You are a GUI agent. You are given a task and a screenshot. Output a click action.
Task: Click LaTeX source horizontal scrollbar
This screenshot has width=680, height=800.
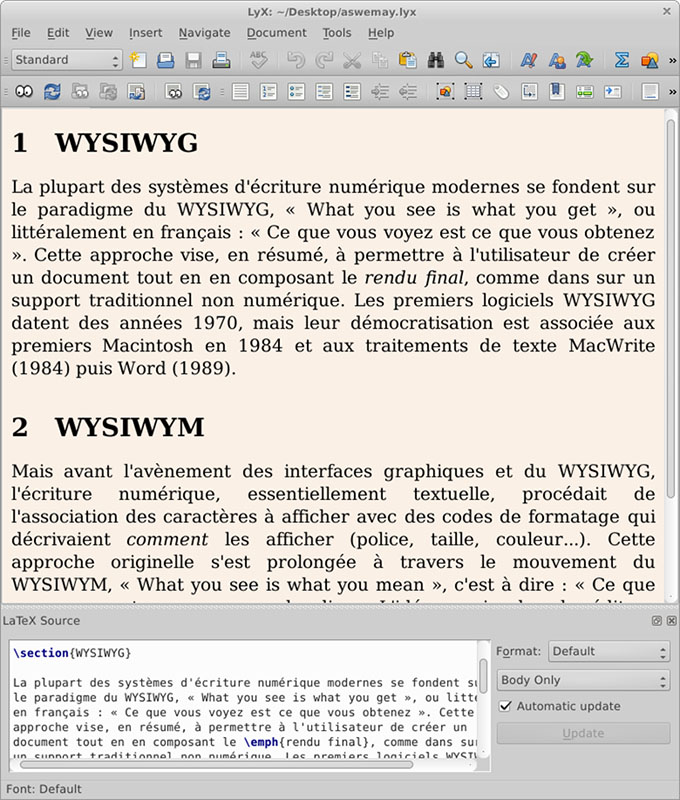coord(216,764)
